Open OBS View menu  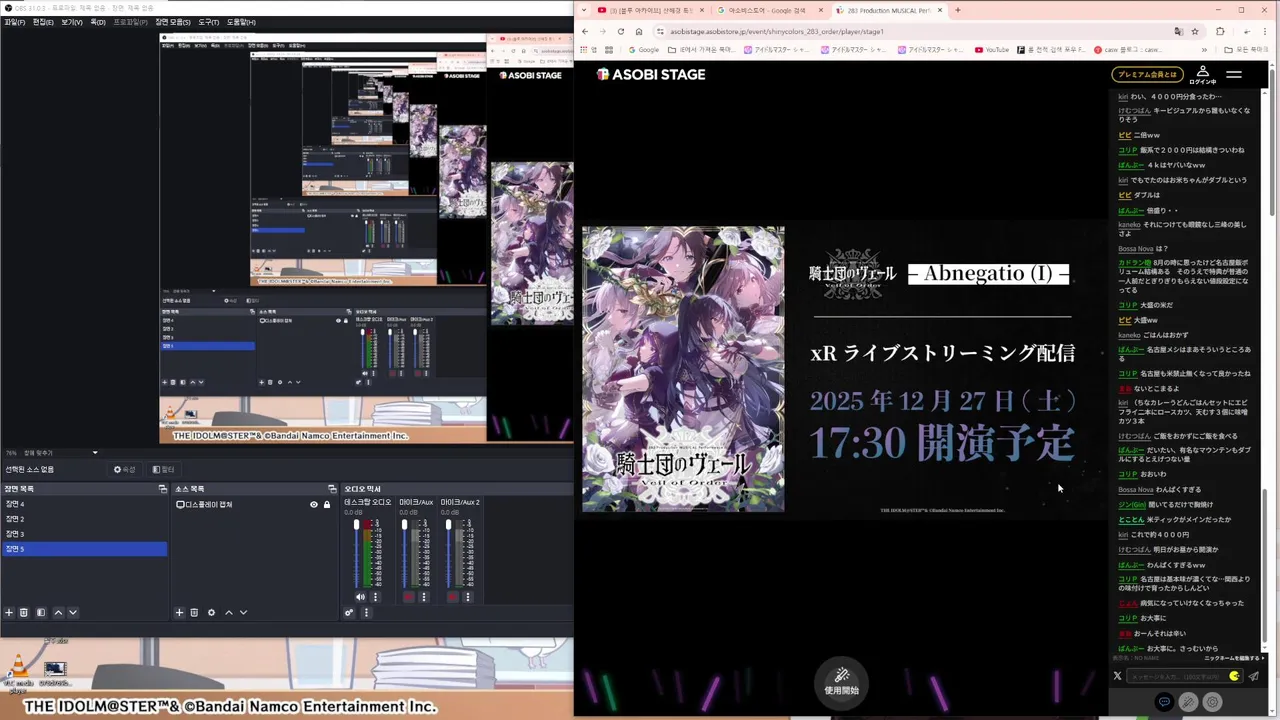(72, 22)
